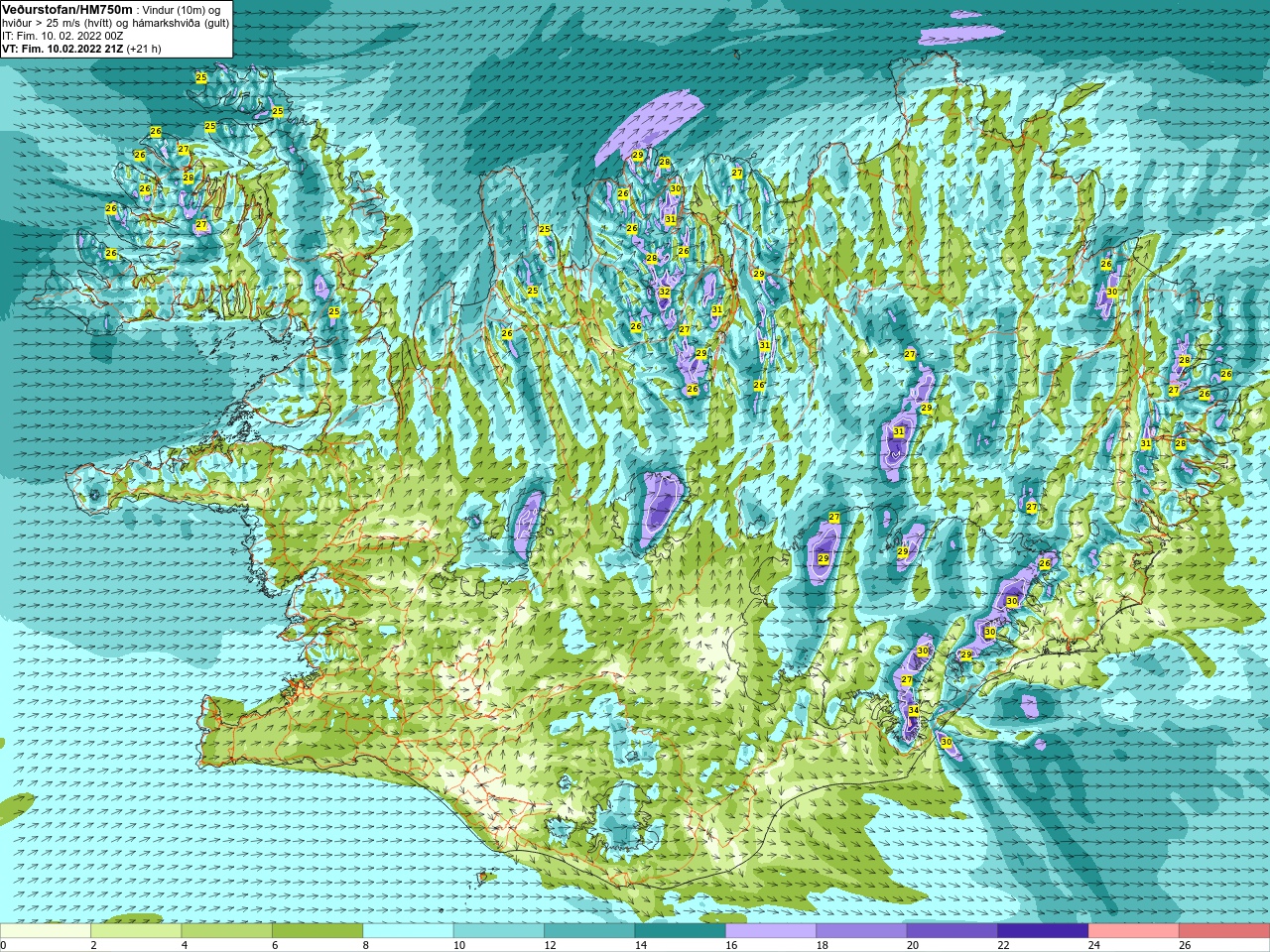Screen dimensions: 1270x952
Task: Select the 20–22 m/s violet legend swatch
Action: (952, 931)
